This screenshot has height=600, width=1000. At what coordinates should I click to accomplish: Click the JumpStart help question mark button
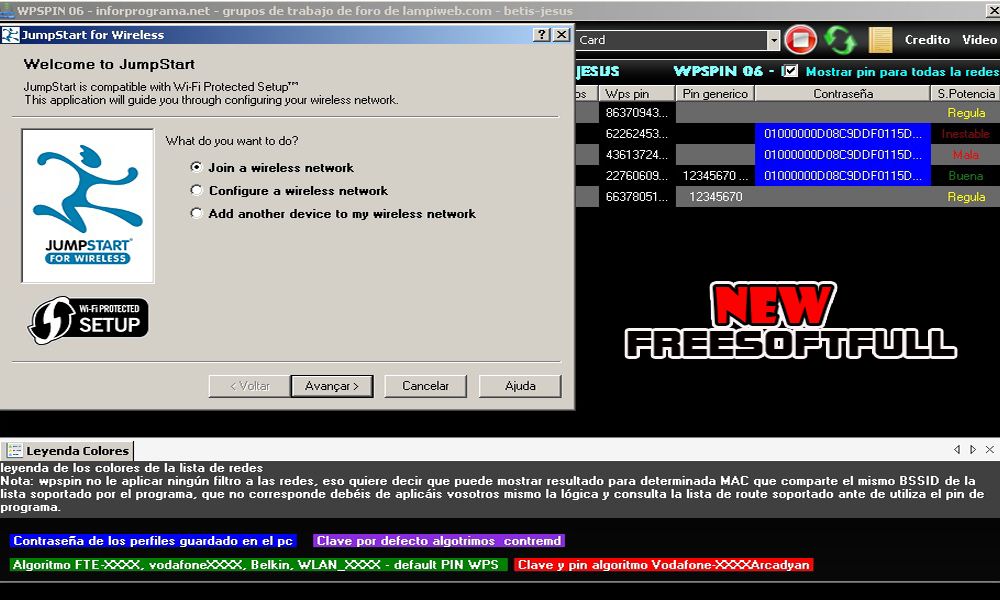[x=541, y=35]
